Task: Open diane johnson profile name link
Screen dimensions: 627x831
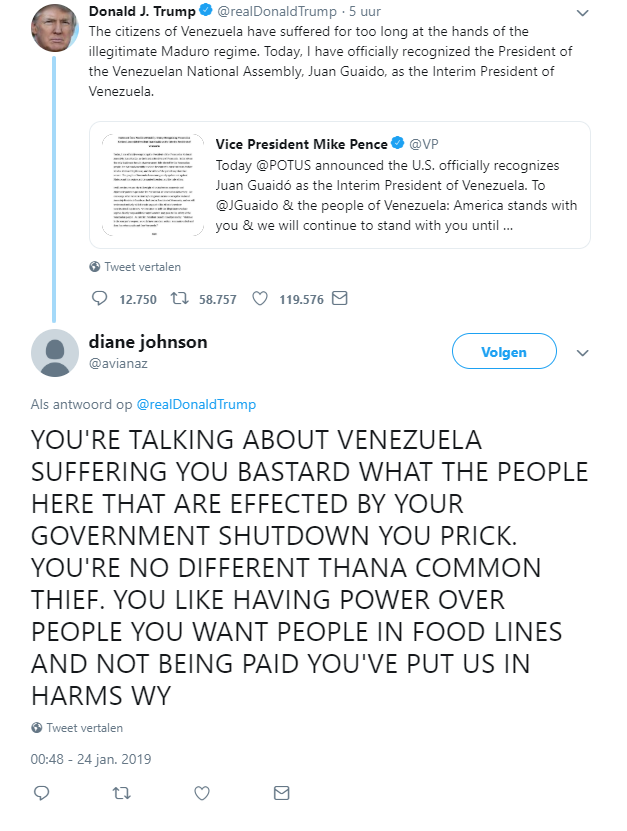Action: (x=148, y=342)
